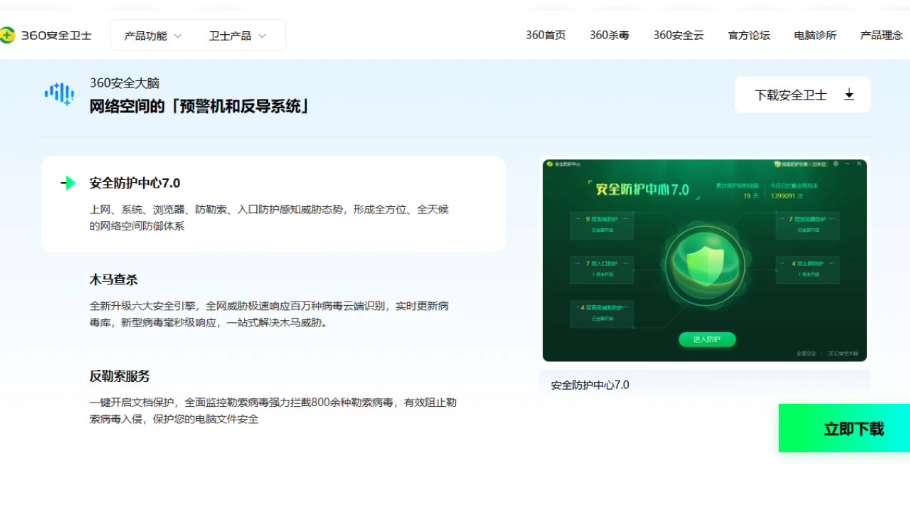Expand the 卫士产品 dropdown
Viewport: 910px width, 512px height.
tap(237, 36)
